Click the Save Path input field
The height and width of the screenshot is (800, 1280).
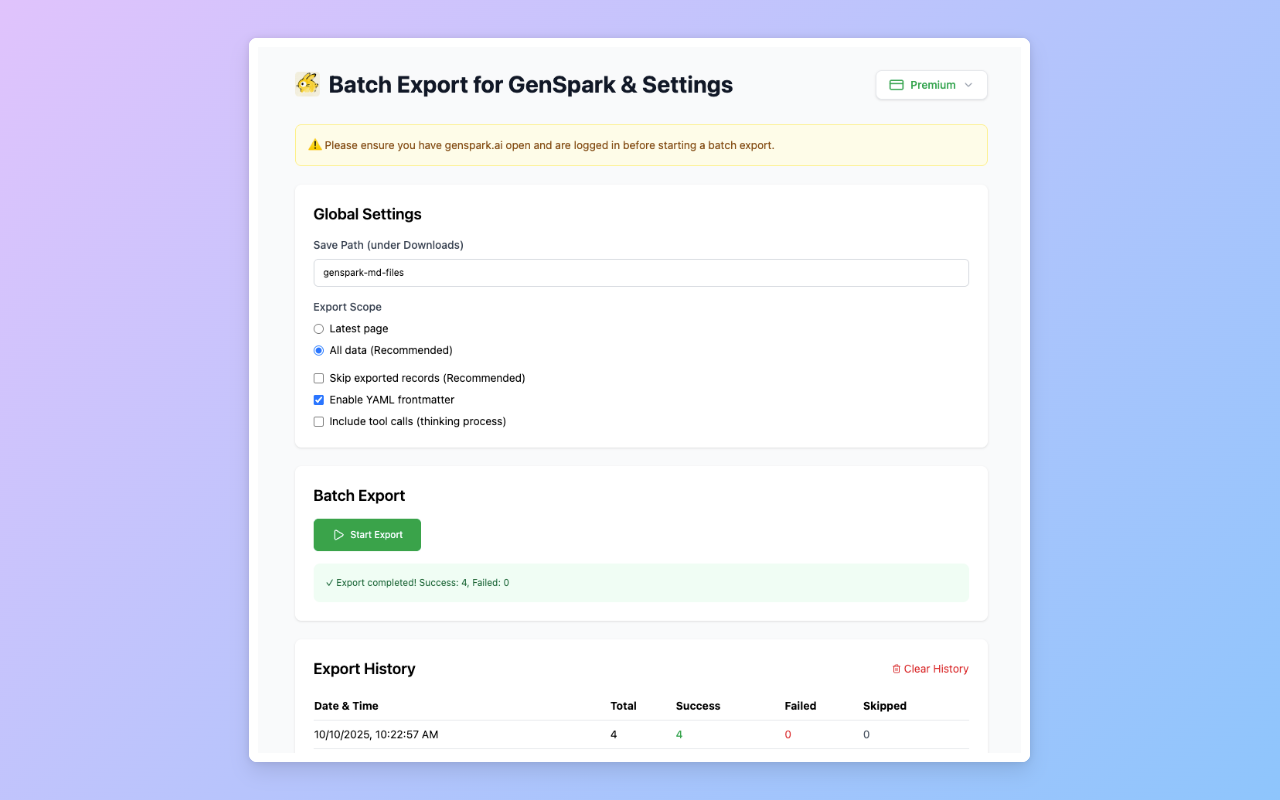pyautogui.click(x=641, y=272)
